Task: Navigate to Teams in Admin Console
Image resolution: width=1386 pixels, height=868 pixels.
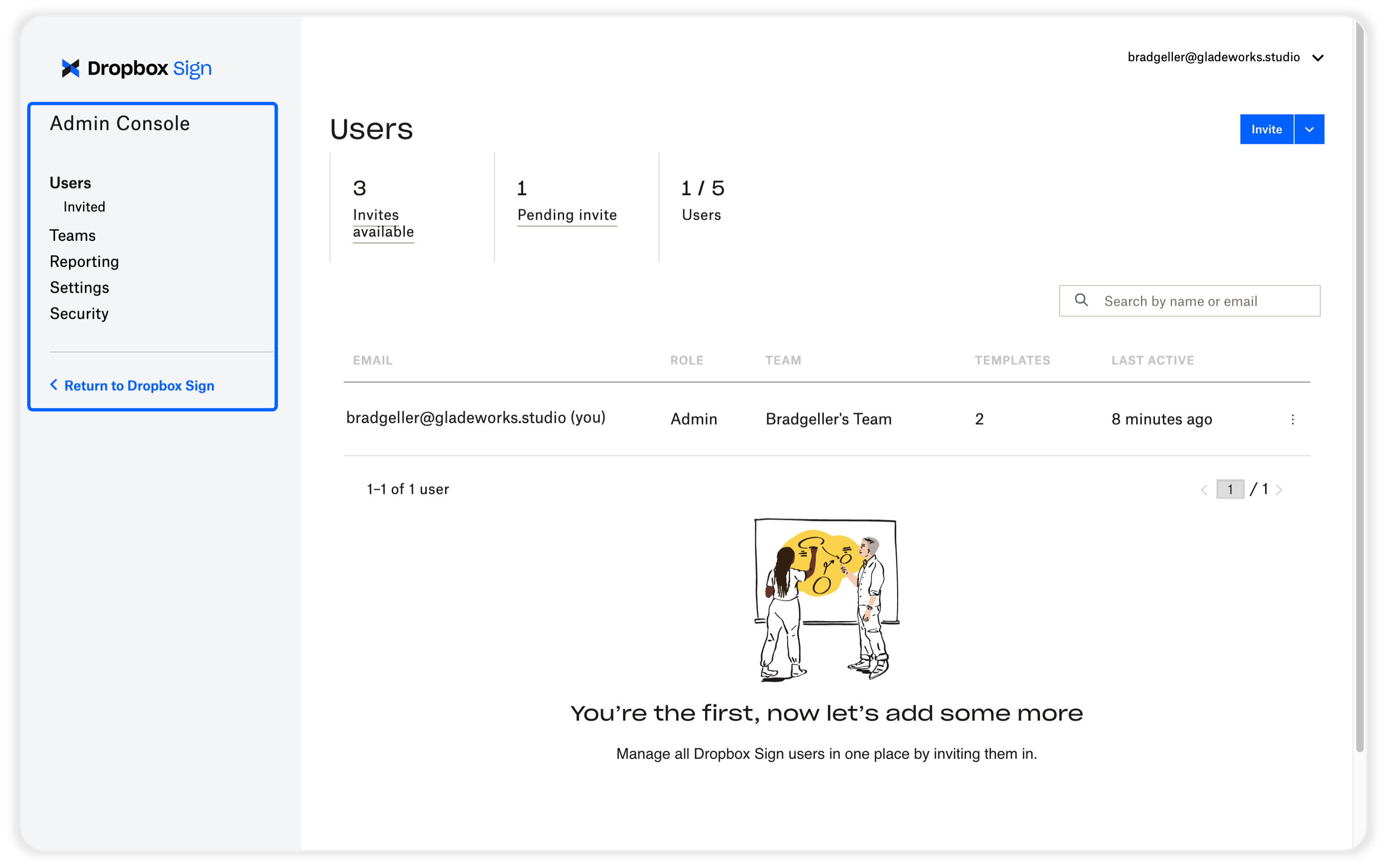Action: [72, 236]
